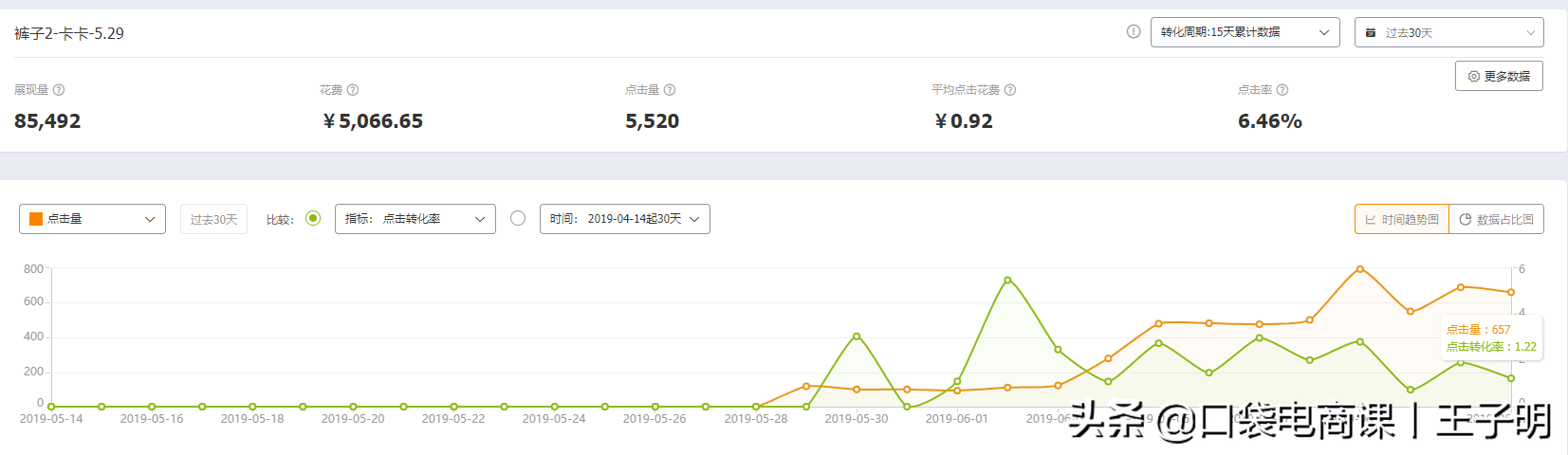This screenshot has width=1568, height=455.
Task: Click calendar icon in 过去30天 selector
Action: coord(1371,32)
